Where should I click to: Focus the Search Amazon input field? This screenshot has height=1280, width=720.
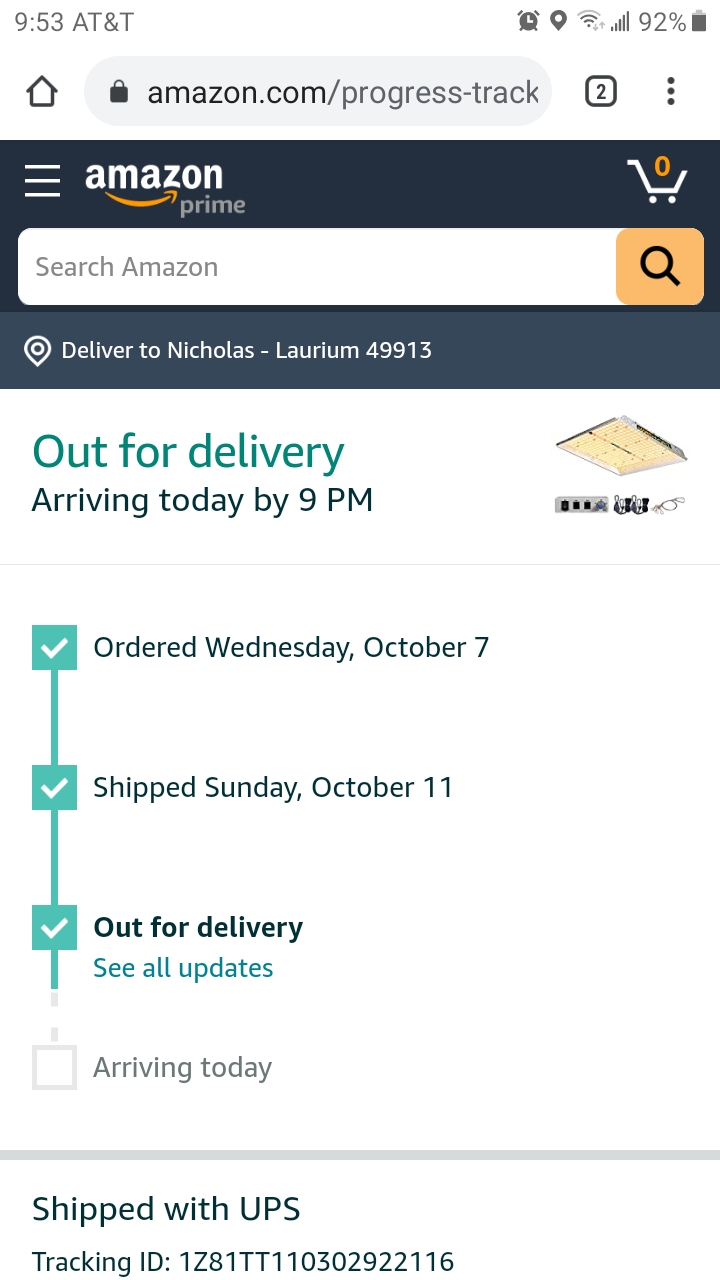[315, 267]
